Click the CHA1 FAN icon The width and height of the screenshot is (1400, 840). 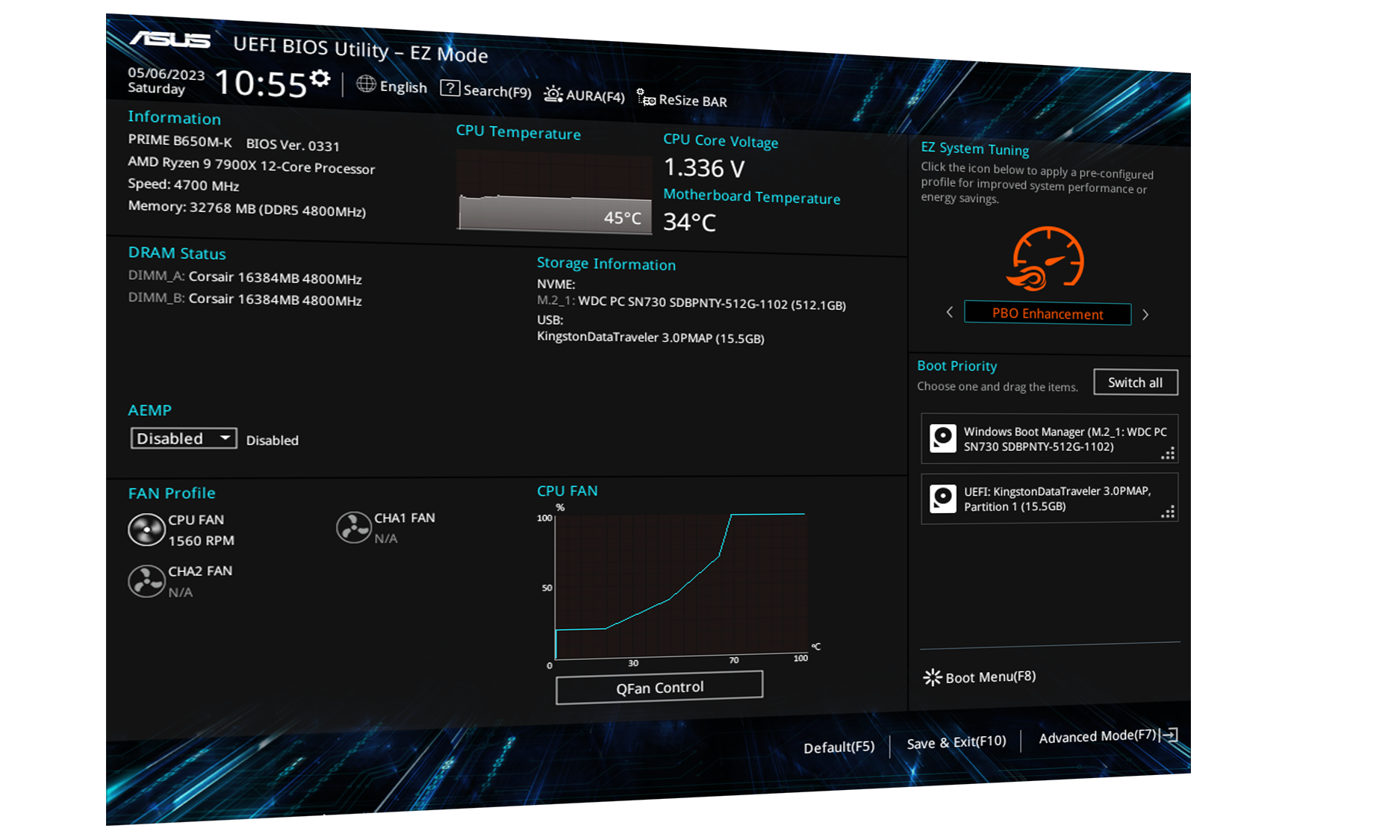(354, 527)
